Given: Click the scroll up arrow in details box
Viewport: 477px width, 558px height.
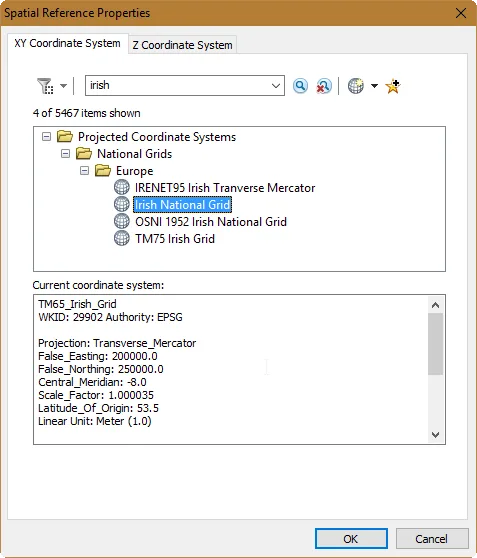Looking at the screenshot, I should coord(435,305).
